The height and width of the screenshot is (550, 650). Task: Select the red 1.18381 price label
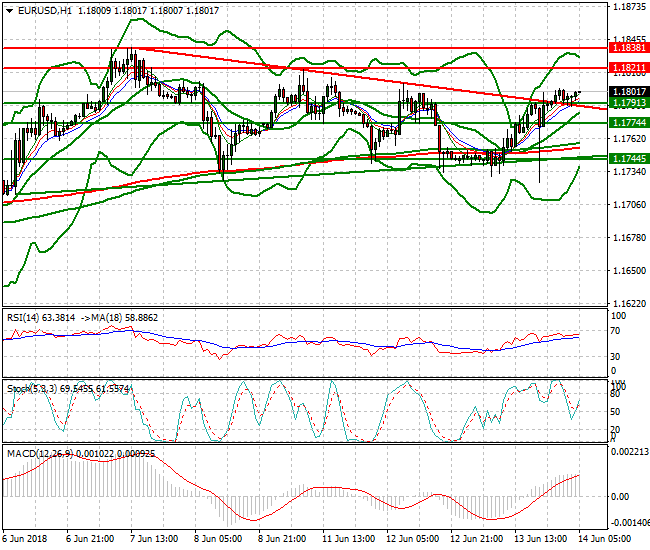629,48
